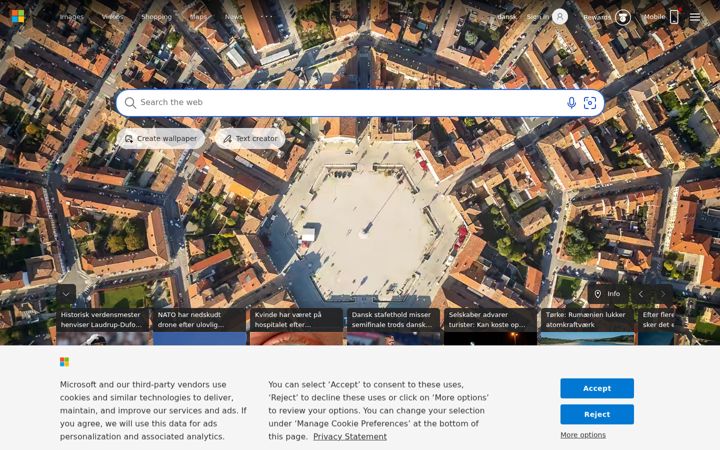Click the Create wallpaper button
The width and height of the screenshot is (720, 450).
click(x=161, y=138)
